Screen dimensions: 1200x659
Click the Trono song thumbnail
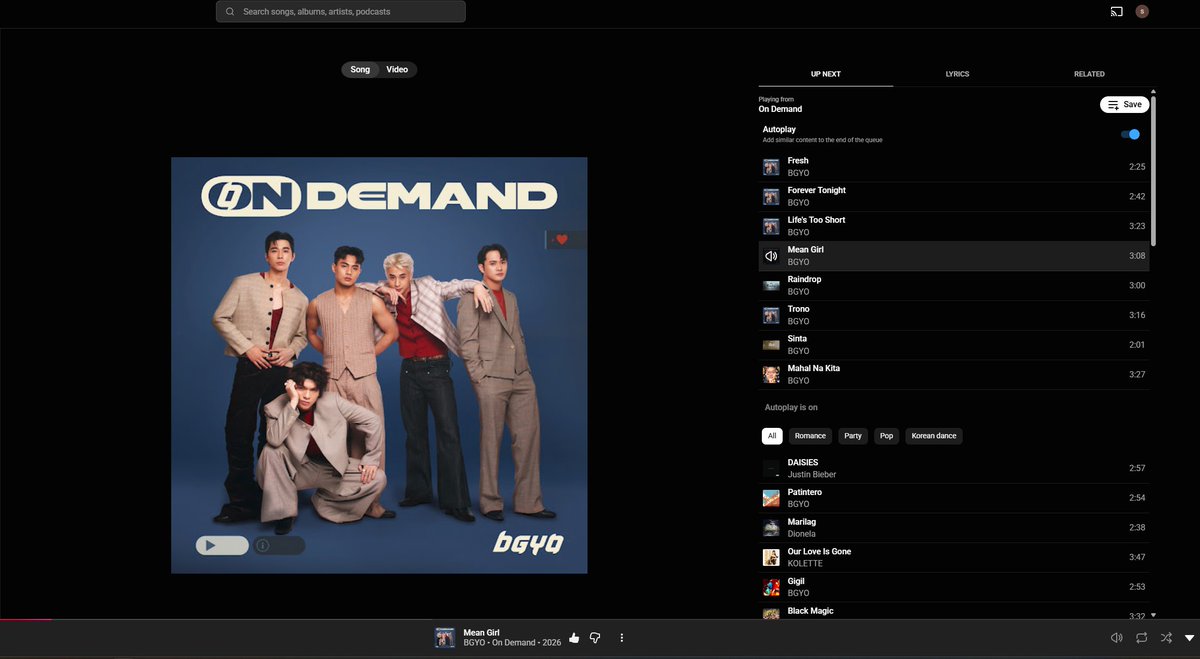(771, 315)
